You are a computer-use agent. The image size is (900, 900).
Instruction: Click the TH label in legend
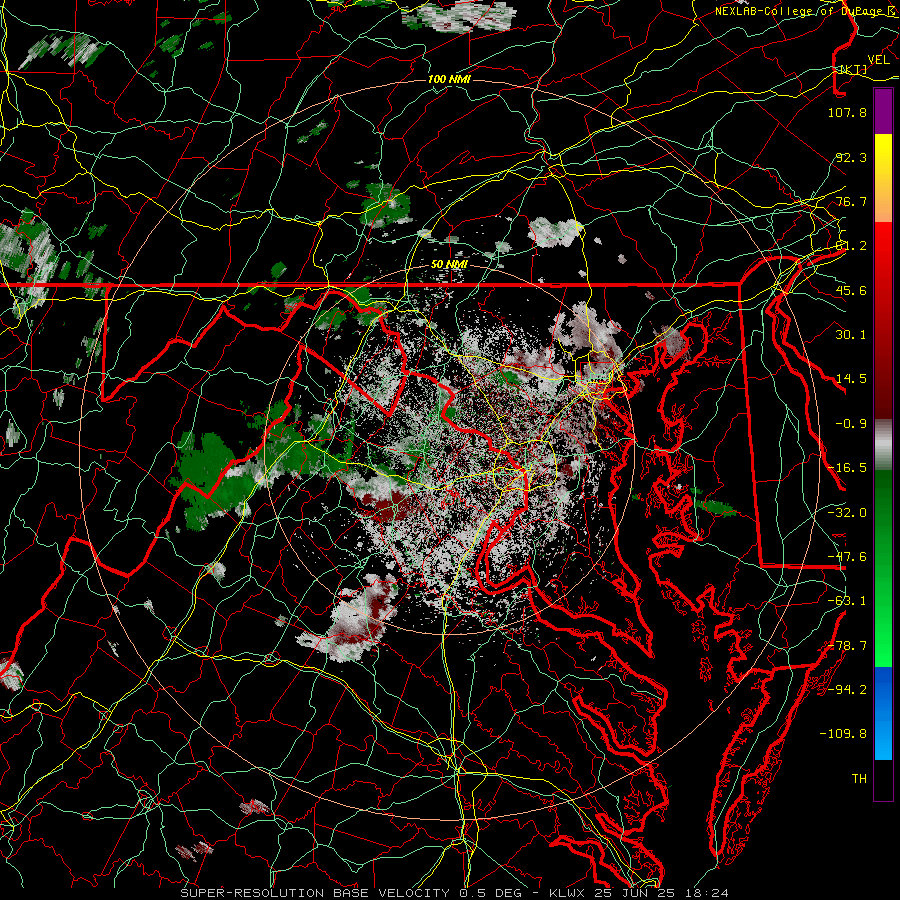point(859,779)
